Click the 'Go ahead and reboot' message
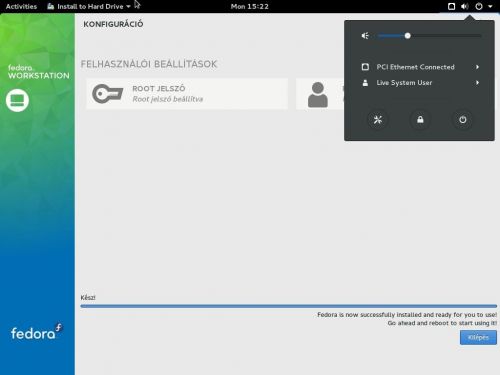Image resolution: width=500 pixels, height=375 pixels. coord(442,323)
